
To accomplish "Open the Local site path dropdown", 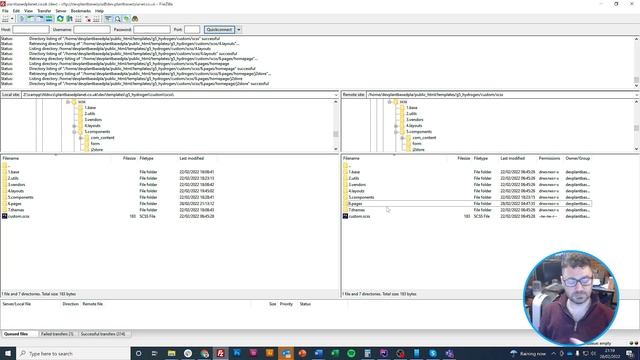I will 336,95.
